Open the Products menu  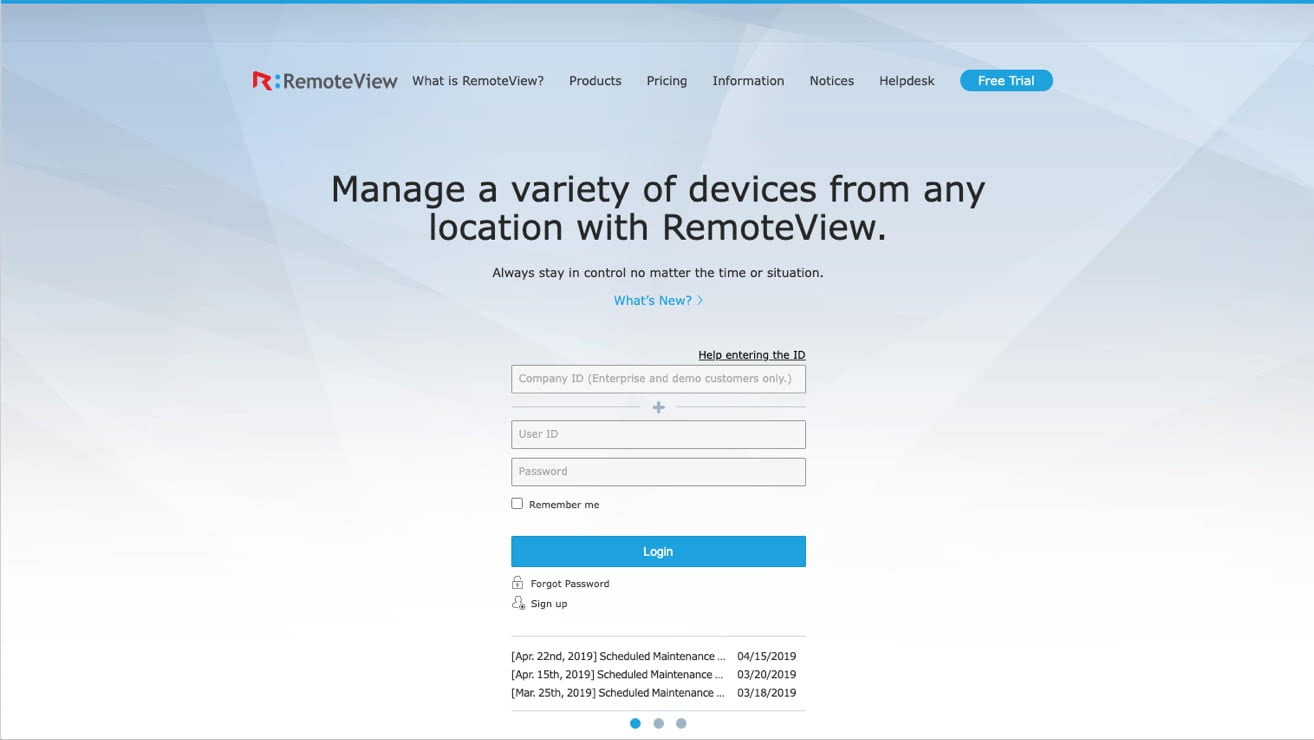click(595, 81)
